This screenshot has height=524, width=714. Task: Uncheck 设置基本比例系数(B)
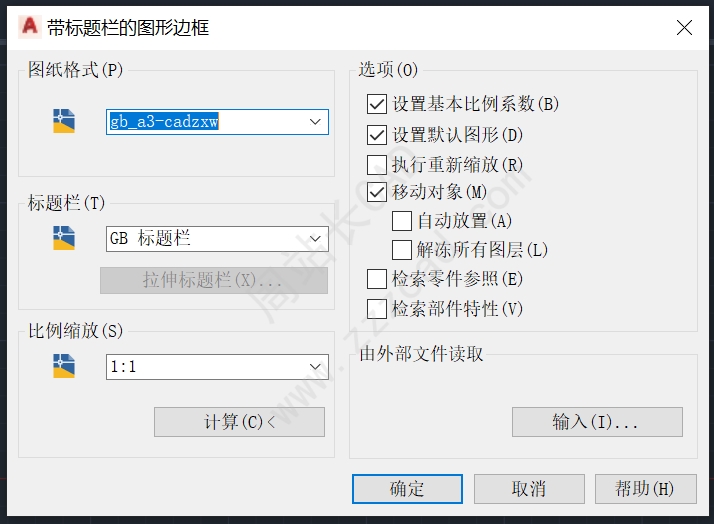377,104
